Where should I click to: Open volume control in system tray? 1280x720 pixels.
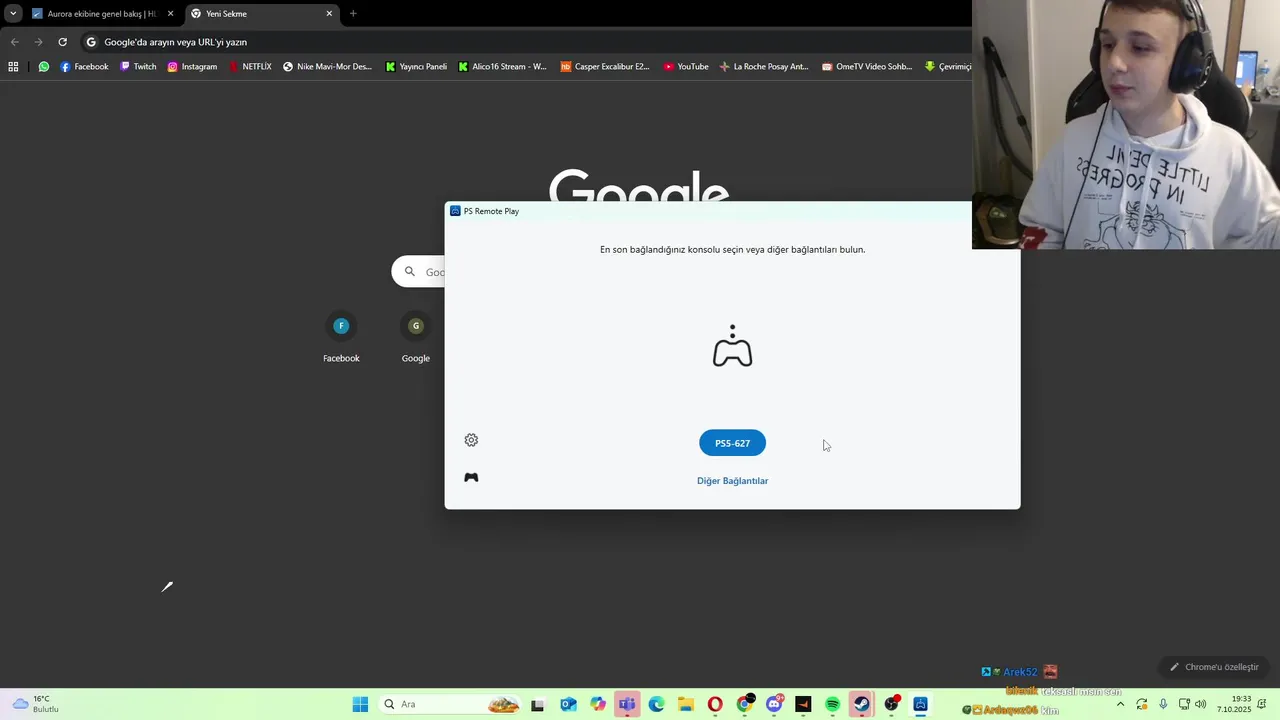[x=1200, y=704]
